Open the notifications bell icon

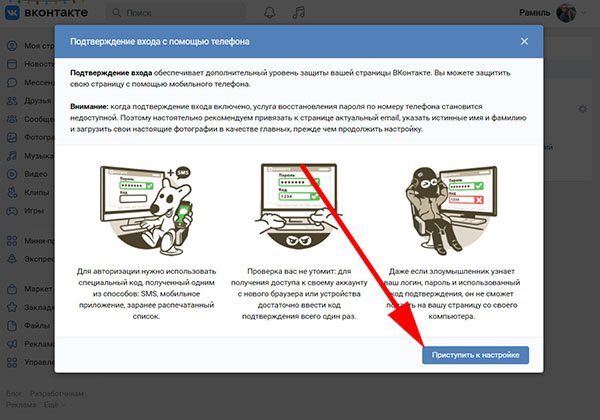(x=270, y=13)
